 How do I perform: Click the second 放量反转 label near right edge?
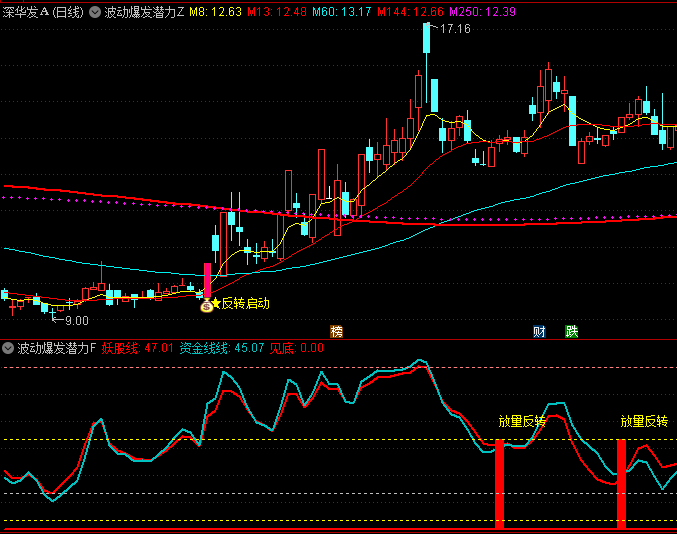coord(644,421)
